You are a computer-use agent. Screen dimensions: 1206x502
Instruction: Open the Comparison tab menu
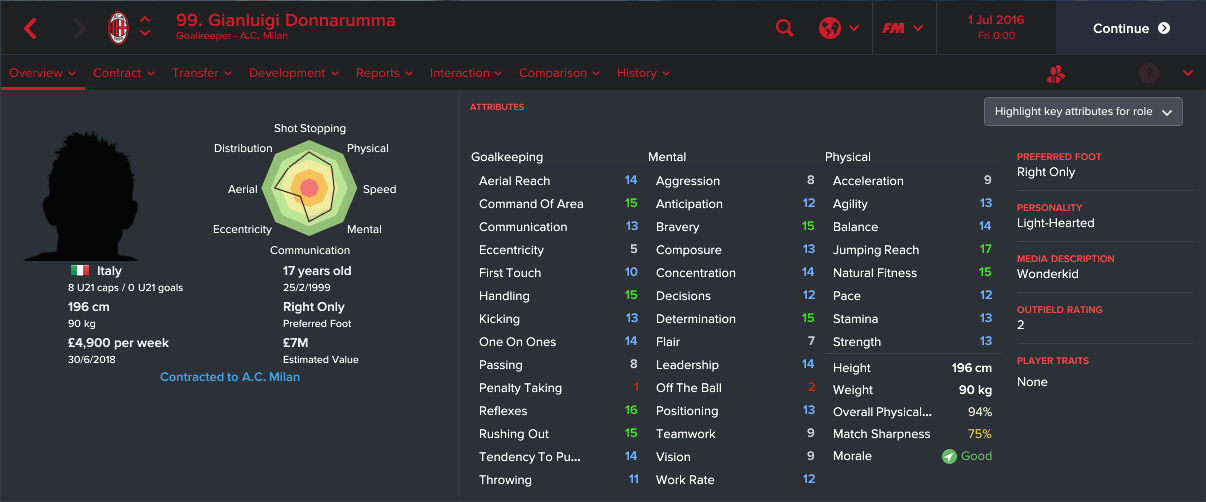(x=559, y=73)
